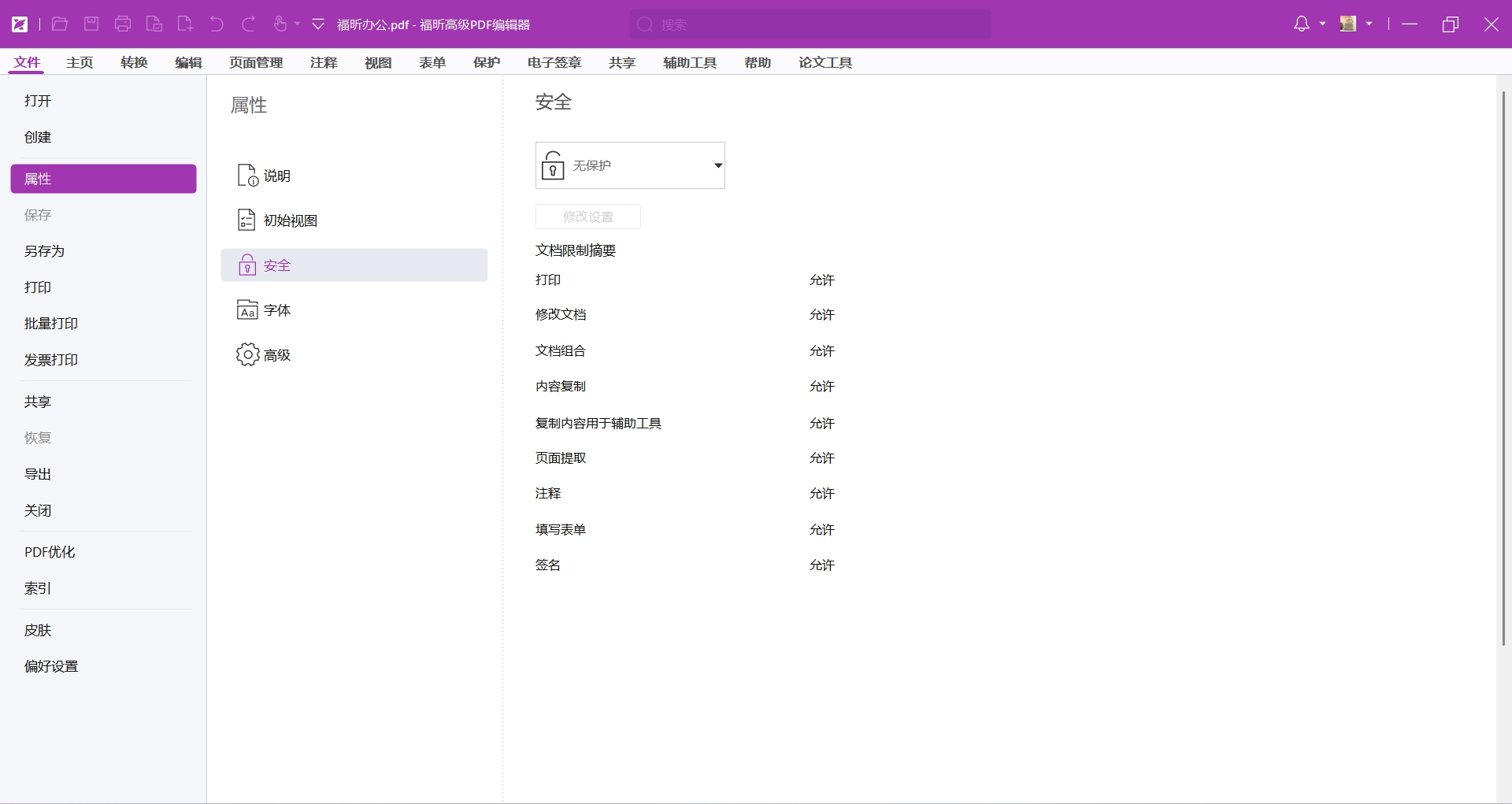The image size is (1512, 804).
Task: Print the PDF via the printer icon
Action: click(x=122, y=24)
